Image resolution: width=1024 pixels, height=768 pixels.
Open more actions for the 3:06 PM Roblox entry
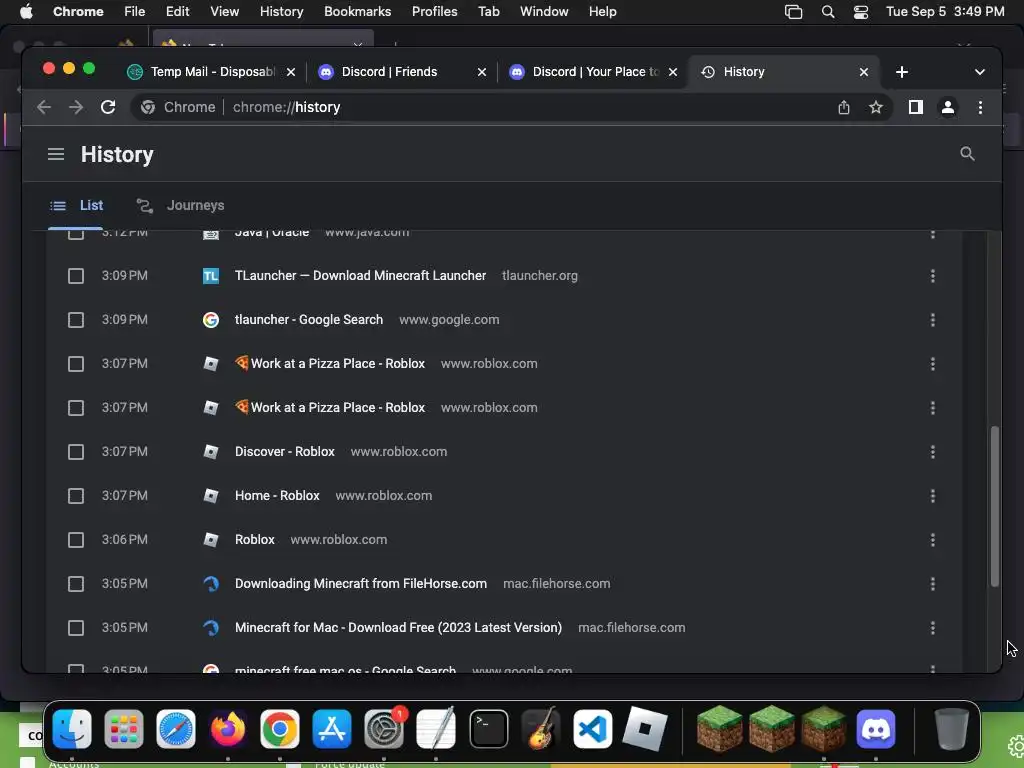coord(933,540)
